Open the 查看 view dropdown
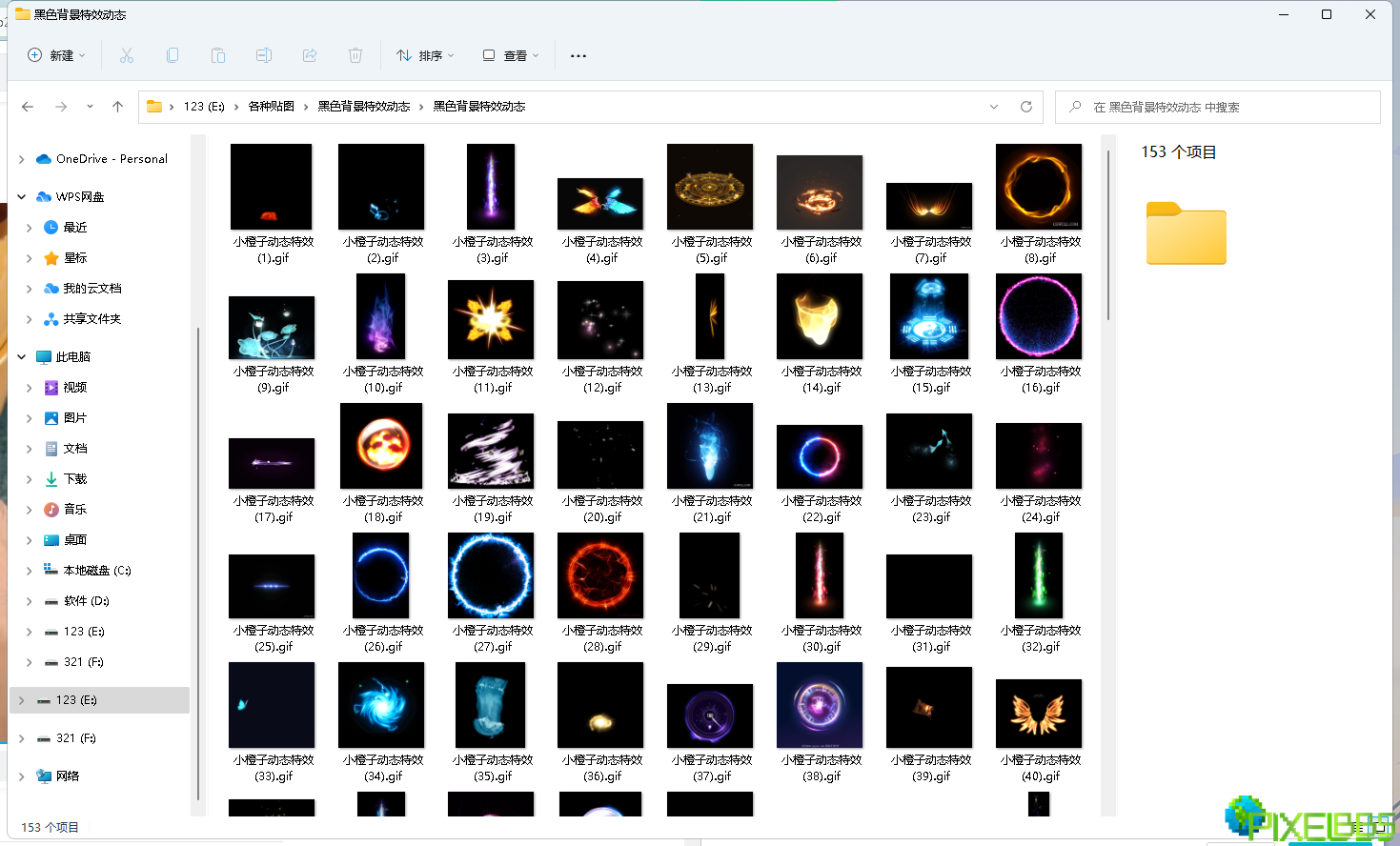The image size is (1400, 846). click(x=511, y=55)
